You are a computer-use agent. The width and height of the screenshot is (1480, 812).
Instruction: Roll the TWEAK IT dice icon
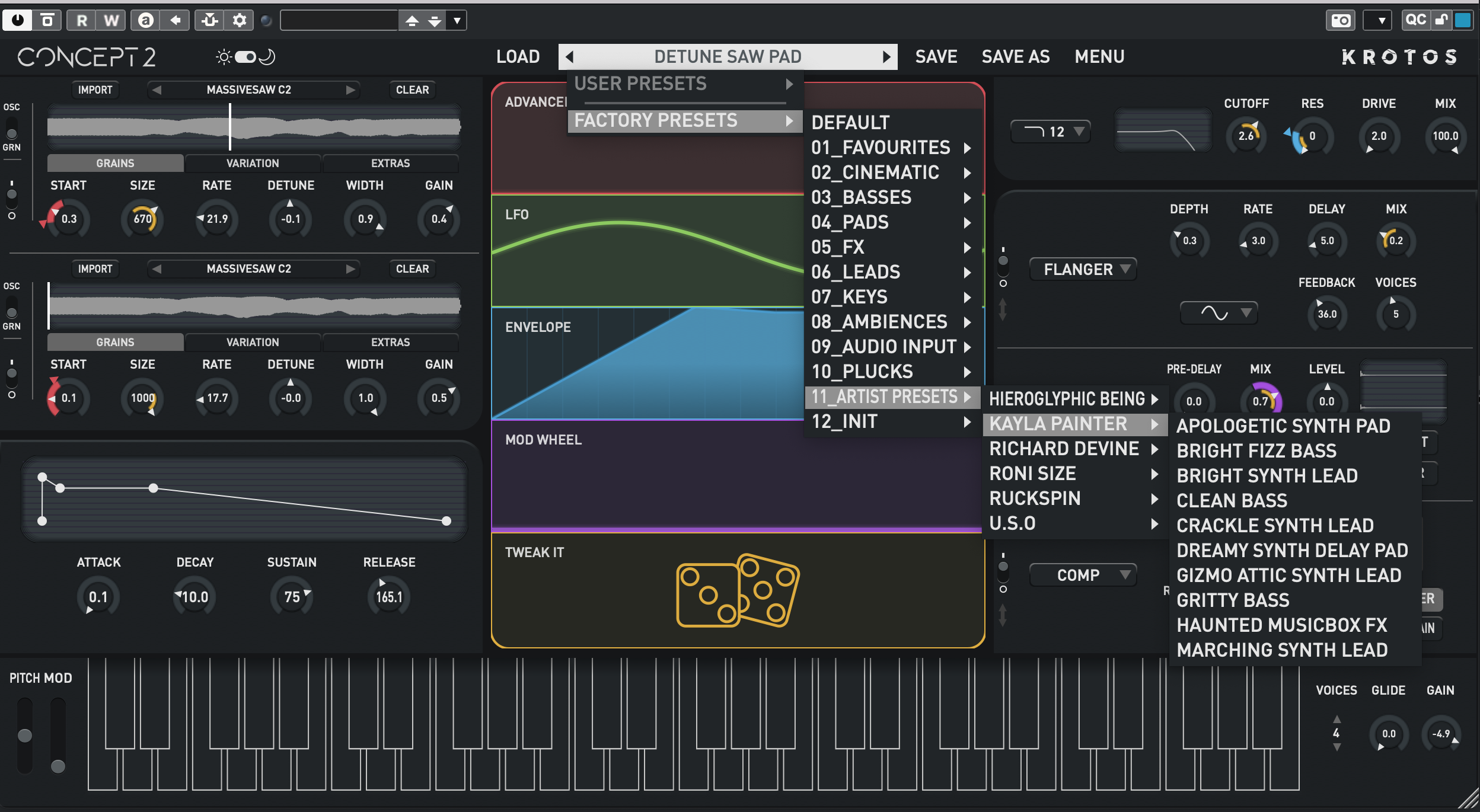(737, 590)
